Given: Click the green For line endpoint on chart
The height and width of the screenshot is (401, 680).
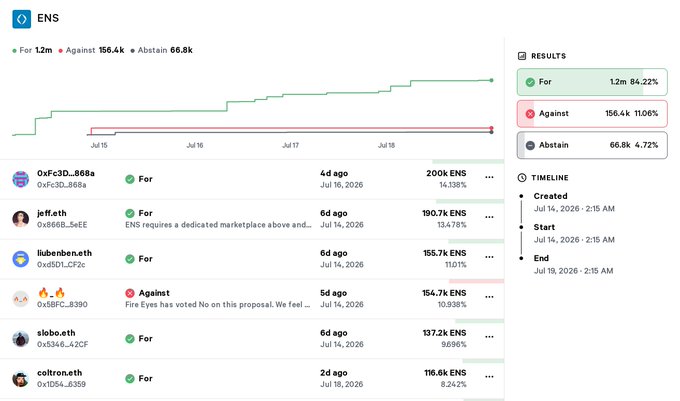Looking at the screenshot, I should [491, 80].
